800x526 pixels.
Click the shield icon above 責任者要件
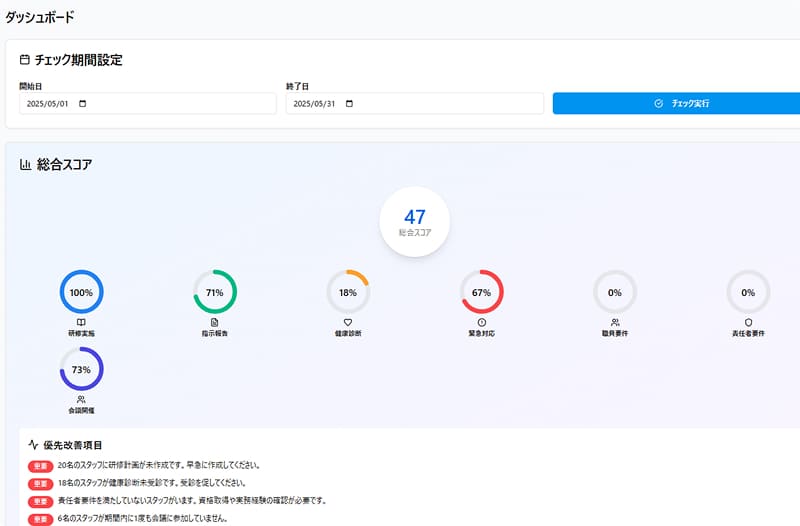click(x=748, y=322)
